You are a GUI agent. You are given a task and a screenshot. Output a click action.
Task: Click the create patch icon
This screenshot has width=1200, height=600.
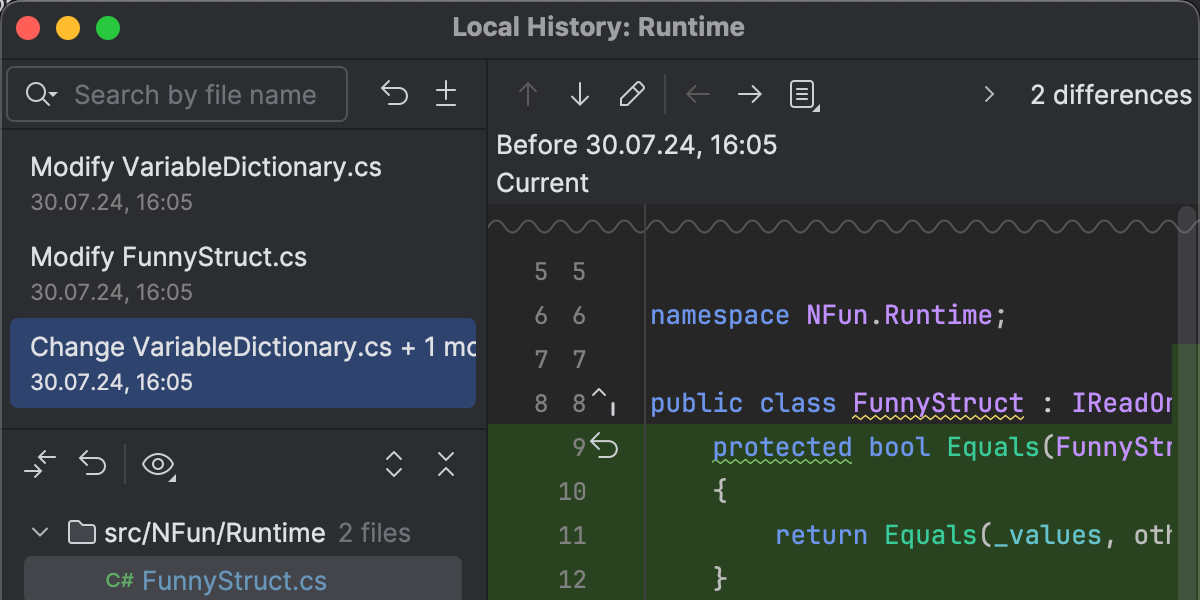(x=446, y=94)
